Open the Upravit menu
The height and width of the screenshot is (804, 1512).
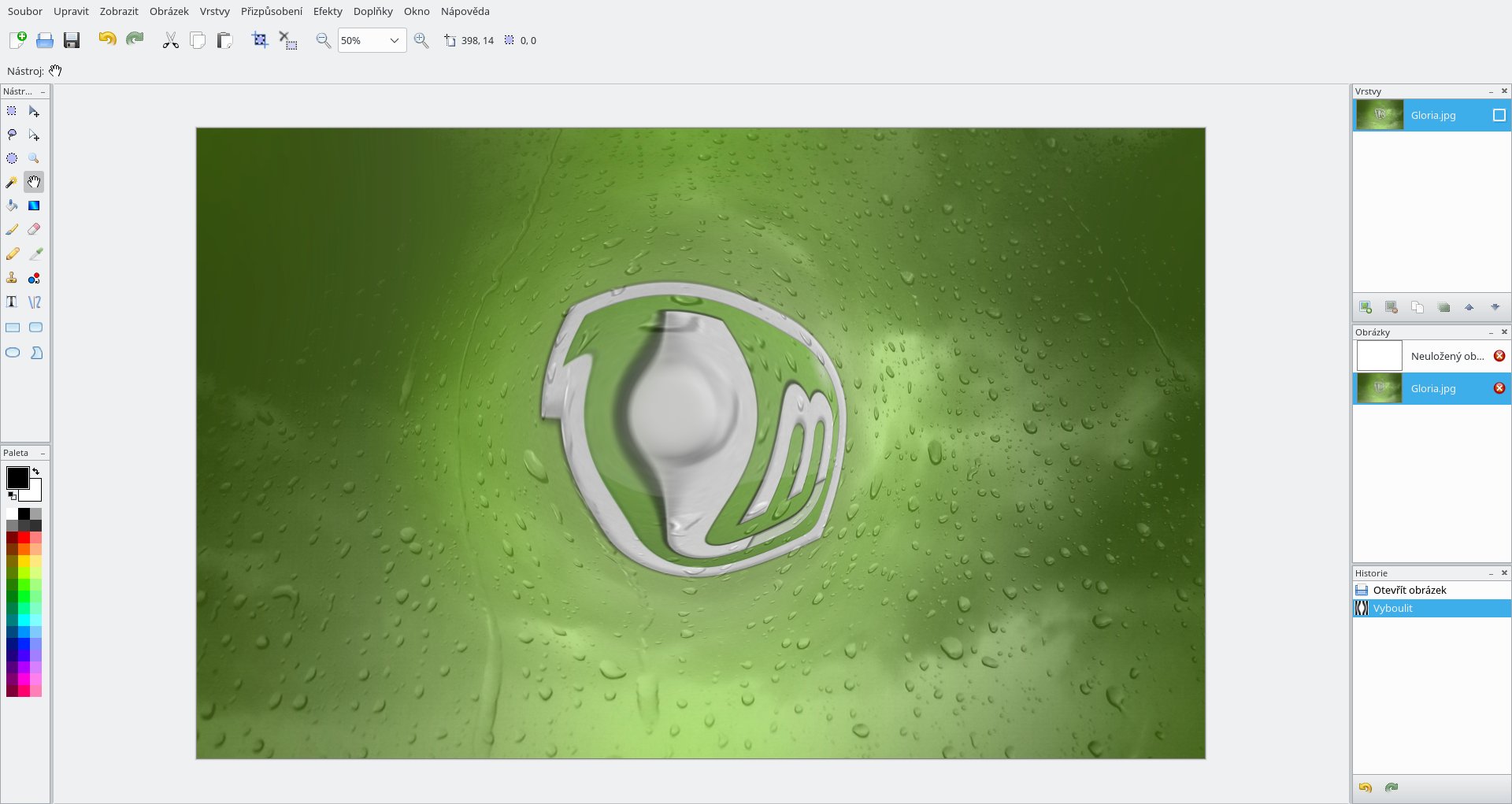point(71,11)
